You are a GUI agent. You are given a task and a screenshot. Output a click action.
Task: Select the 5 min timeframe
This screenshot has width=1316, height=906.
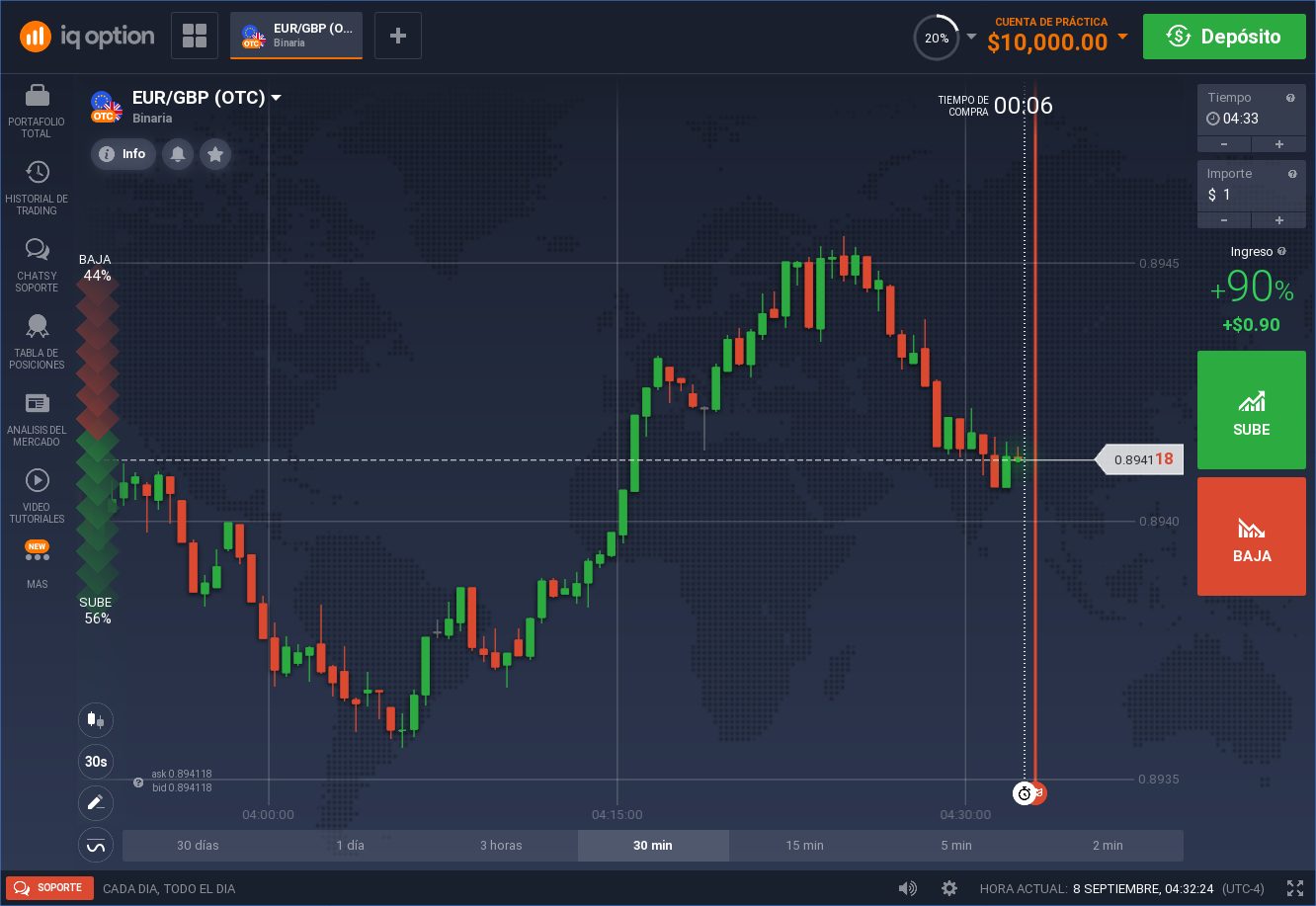coord(956,846)
